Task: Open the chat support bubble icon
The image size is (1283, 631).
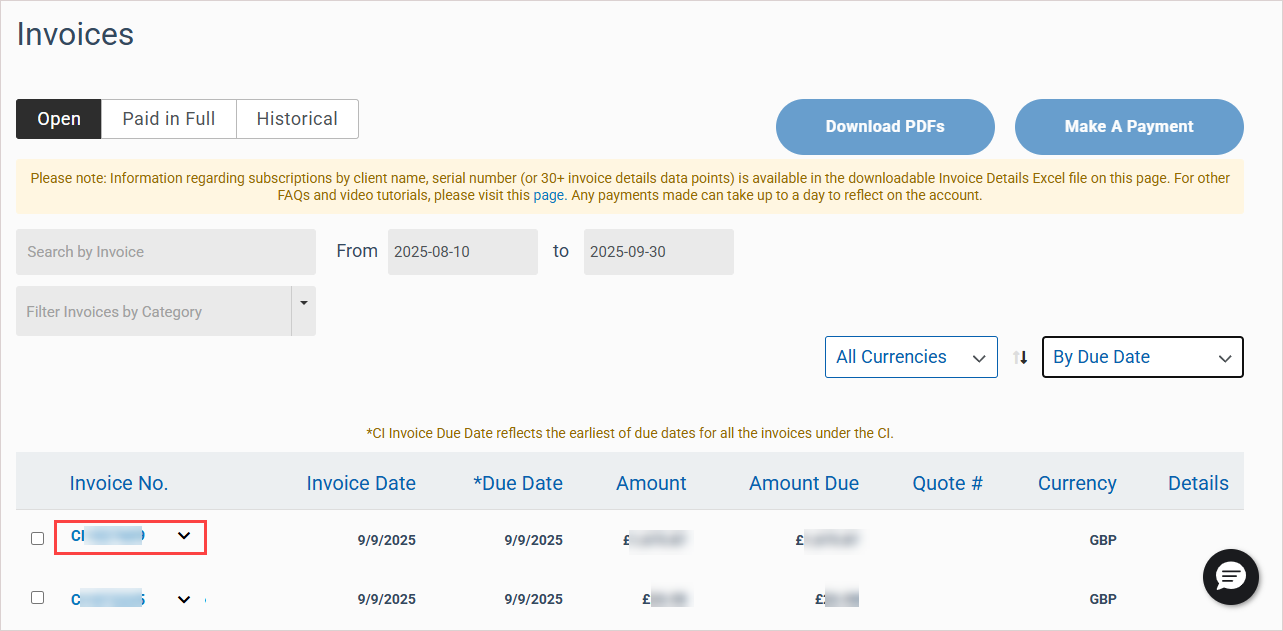Action: coord(1230,577)
